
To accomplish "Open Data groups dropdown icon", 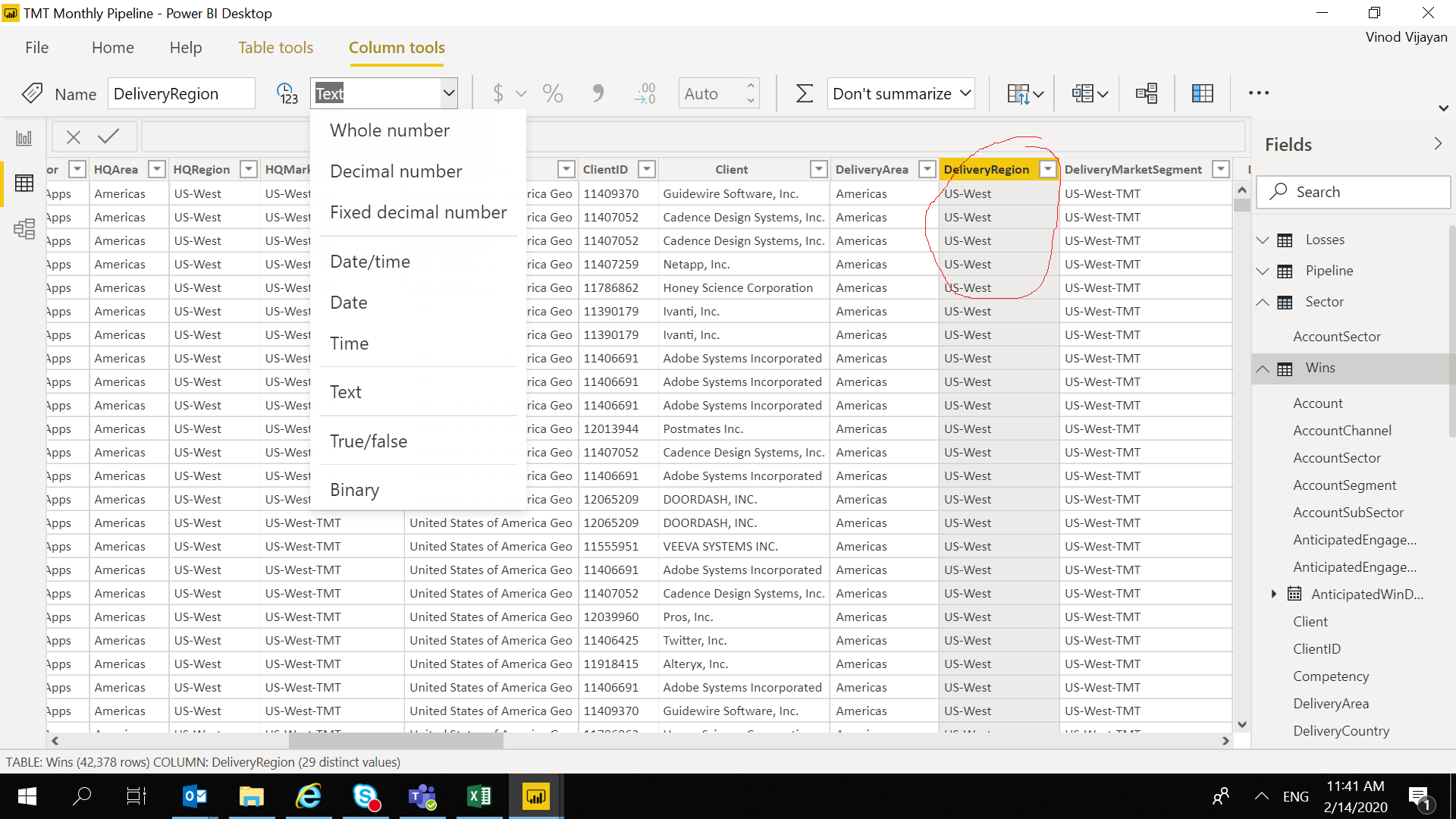I will 1090,93.
